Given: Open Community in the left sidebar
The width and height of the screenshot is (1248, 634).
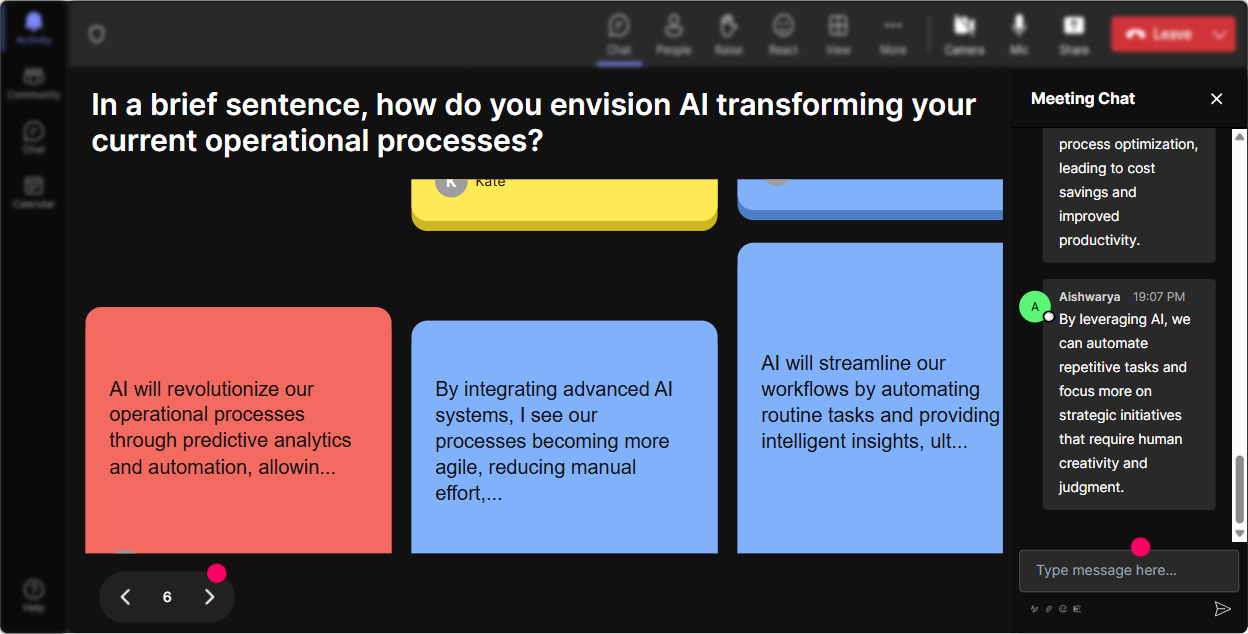Looking at the screenshot, I should [x=34, y=84].
